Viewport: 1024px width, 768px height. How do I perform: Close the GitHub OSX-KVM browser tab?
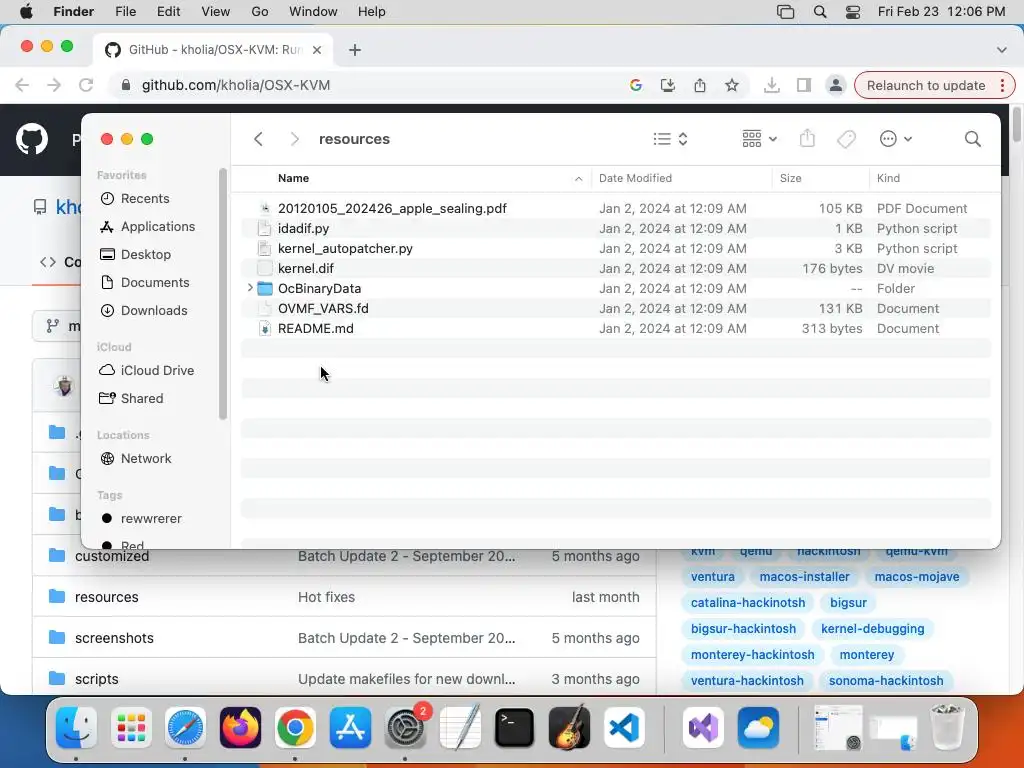[317, 50]
